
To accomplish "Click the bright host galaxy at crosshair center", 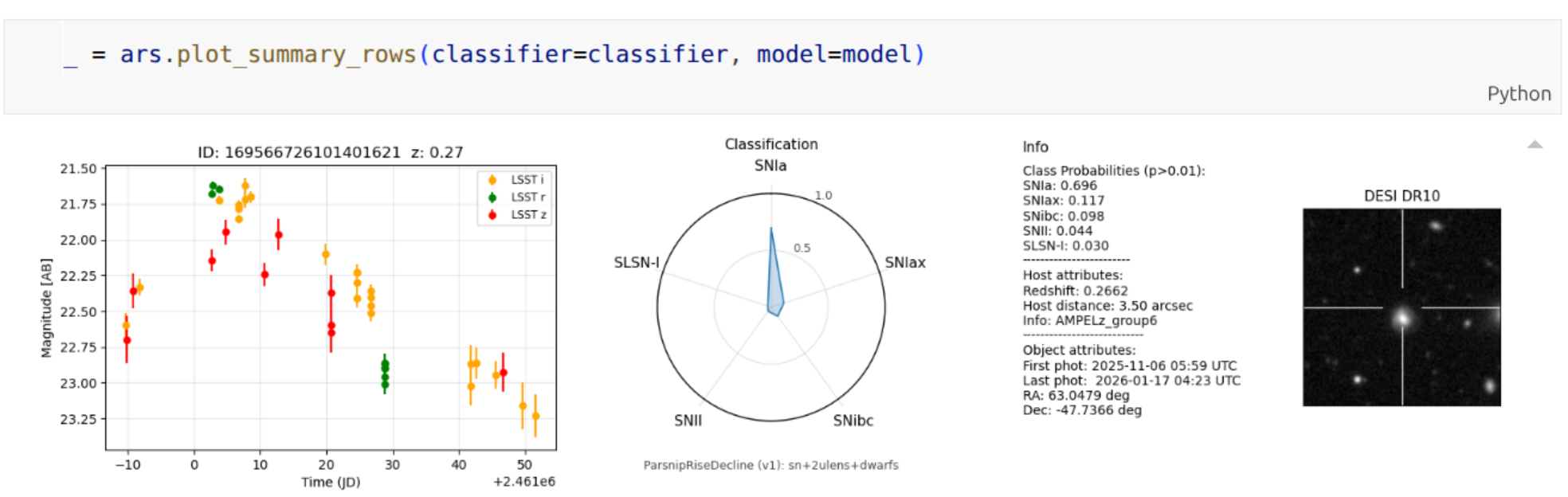I will 1401,318.
